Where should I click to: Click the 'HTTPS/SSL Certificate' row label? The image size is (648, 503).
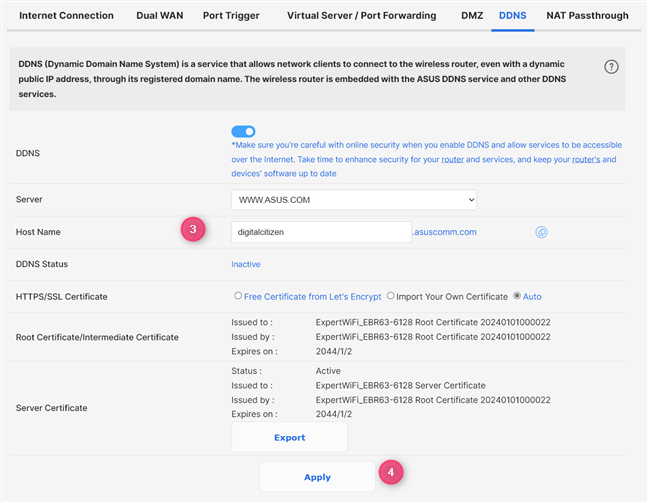point(62,297)
